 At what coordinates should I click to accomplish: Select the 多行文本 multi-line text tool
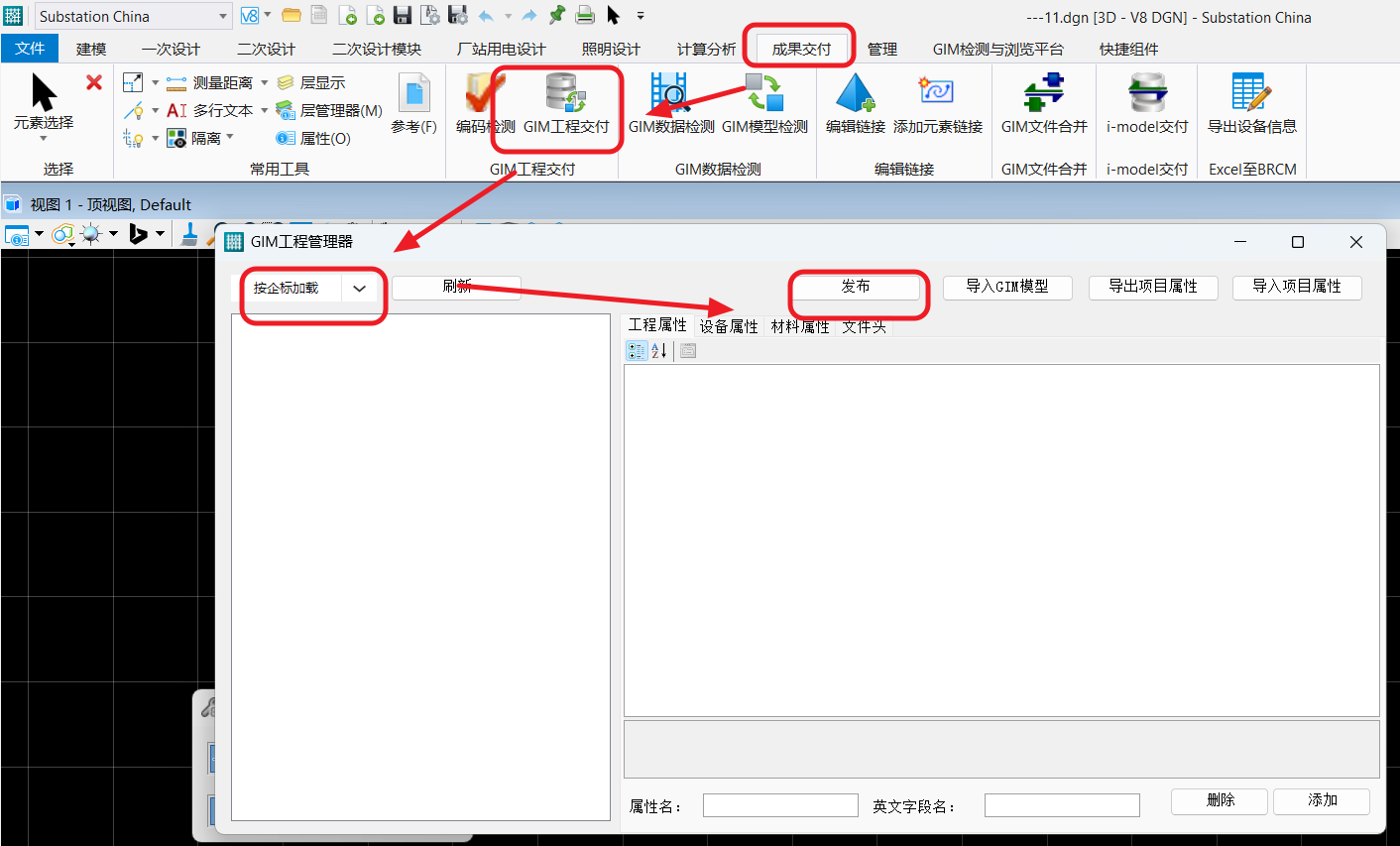[210, 111]
